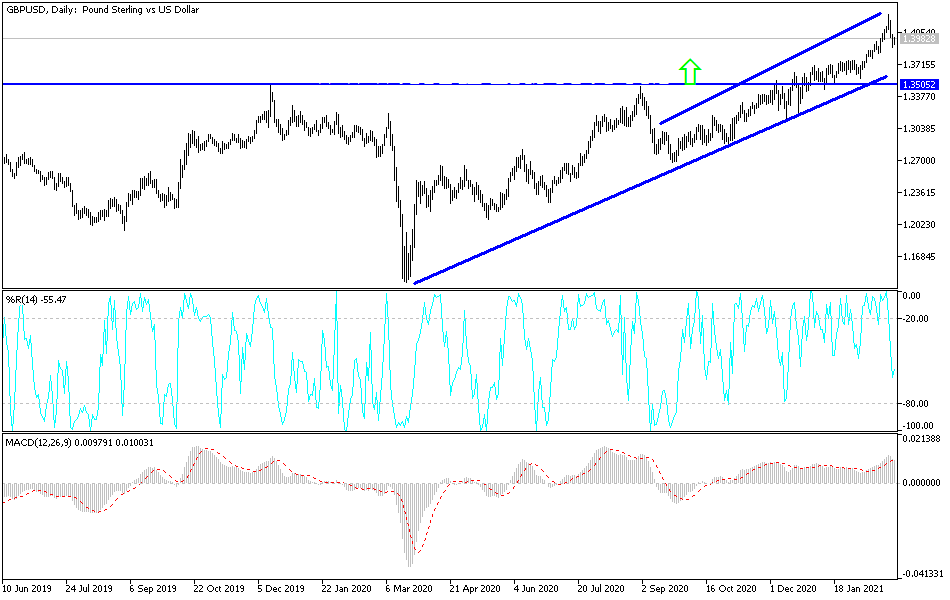Click the 1.16845 value on the price scale
This screenshot has width=950, height=600.
(x=916, y=256)
